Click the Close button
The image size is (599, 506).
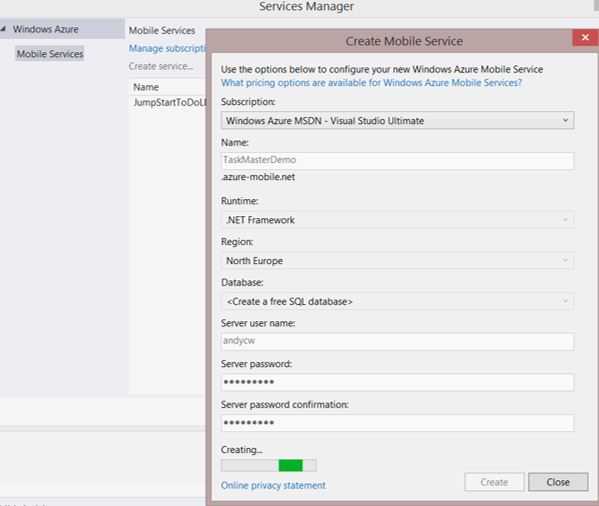pyautogui.click(x=558, y=482)
